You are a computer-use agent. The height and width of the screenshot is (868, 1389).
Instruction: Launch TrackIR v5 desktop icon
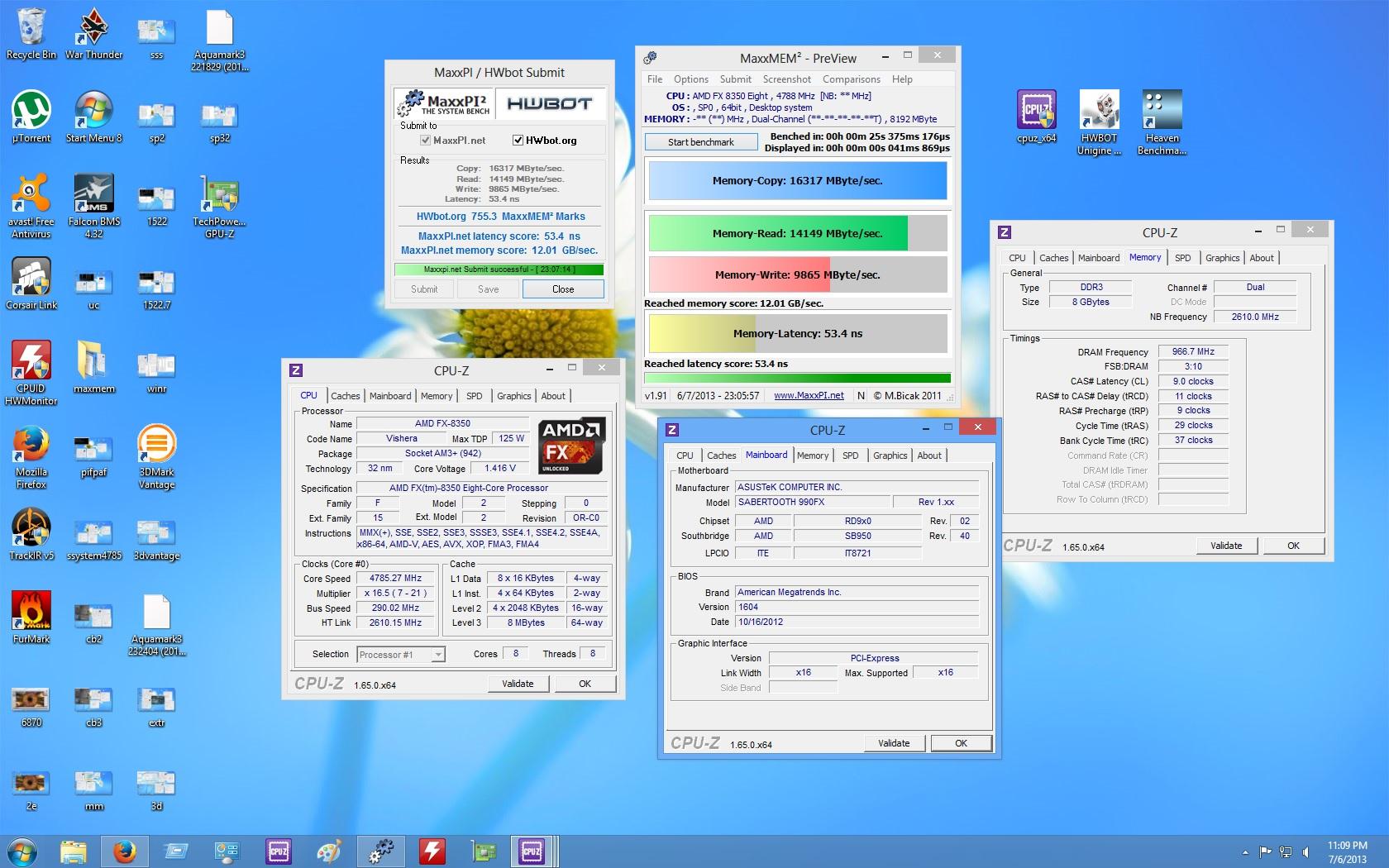click(x=31, y=534)
